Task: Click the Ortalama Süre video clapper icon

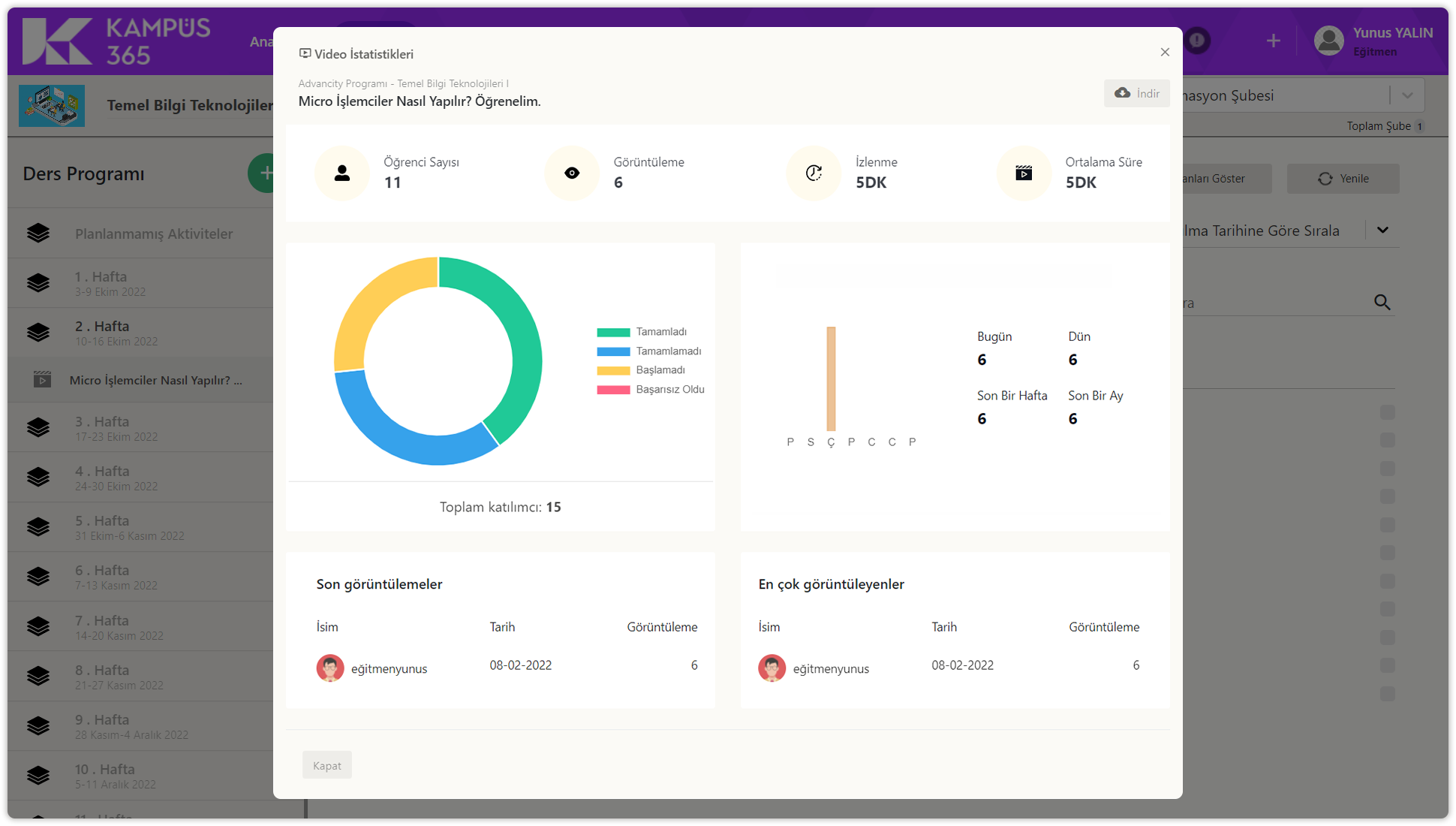Action: tap(1024, 173)
